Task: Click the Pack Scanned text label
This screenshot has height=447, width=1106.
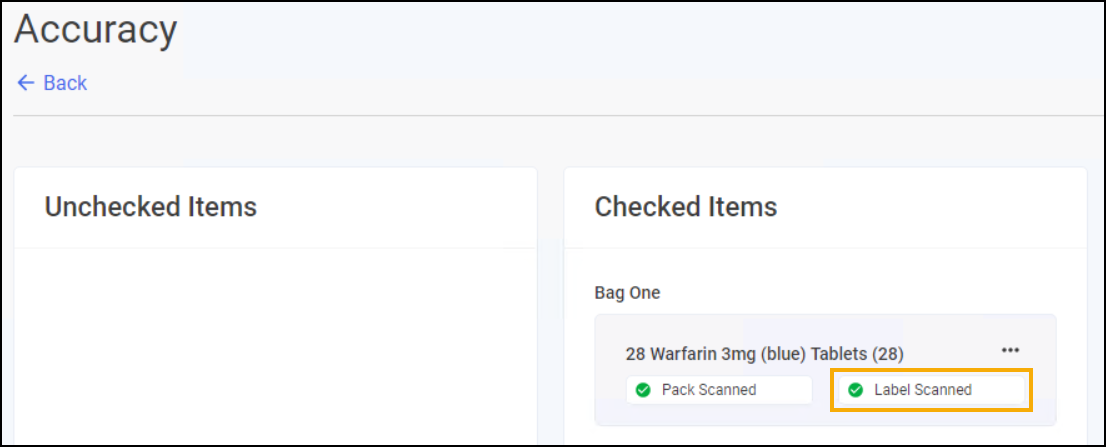Action: 709,390
